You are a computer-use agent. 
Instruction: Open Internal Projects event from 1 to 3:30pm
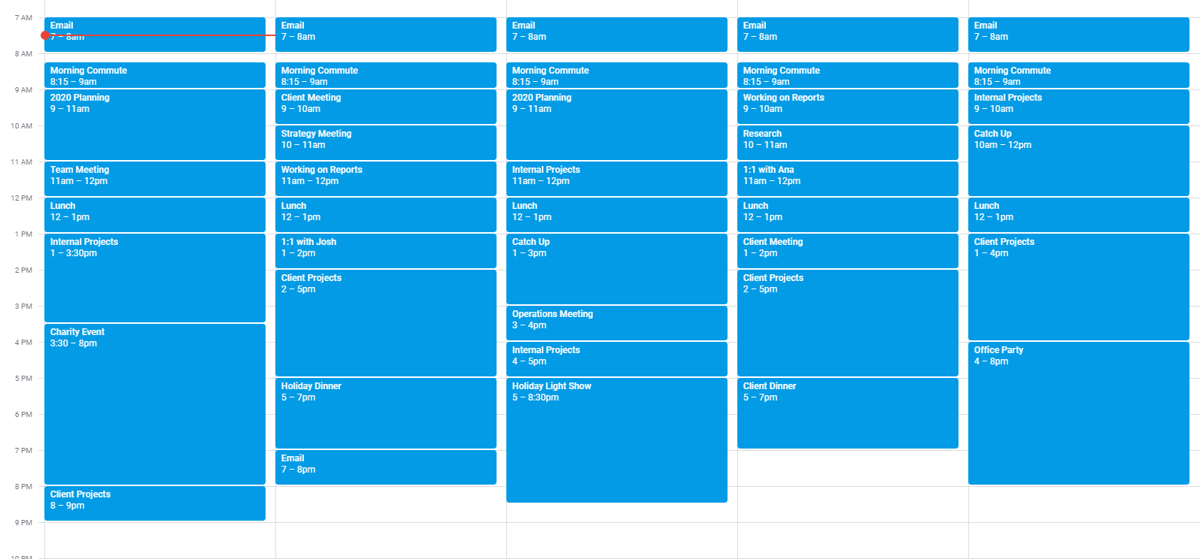[155, 277]
